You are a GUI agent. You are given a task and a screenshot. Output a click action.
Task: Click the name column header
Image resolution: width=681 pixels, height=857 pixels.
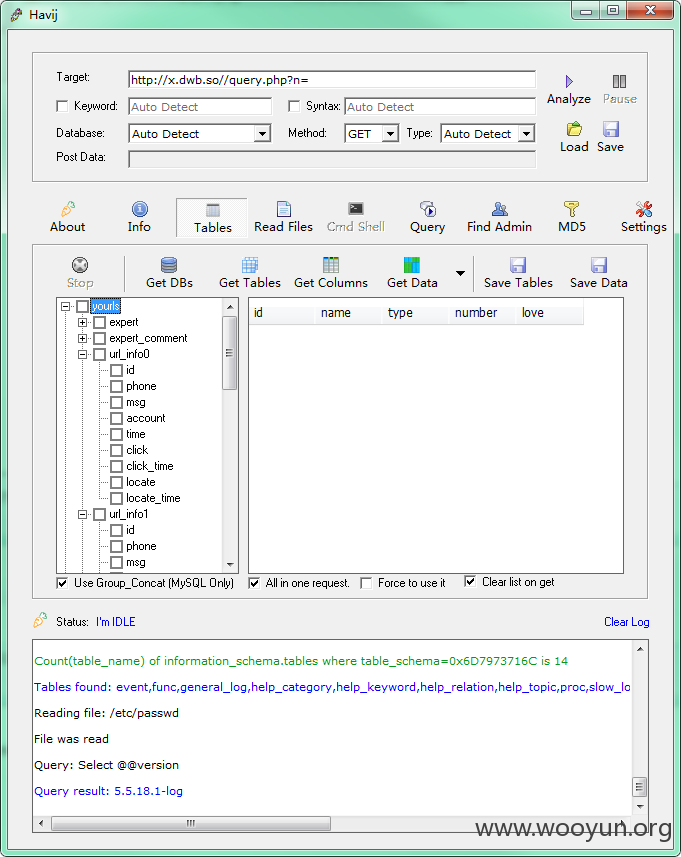tap(349, 313)
